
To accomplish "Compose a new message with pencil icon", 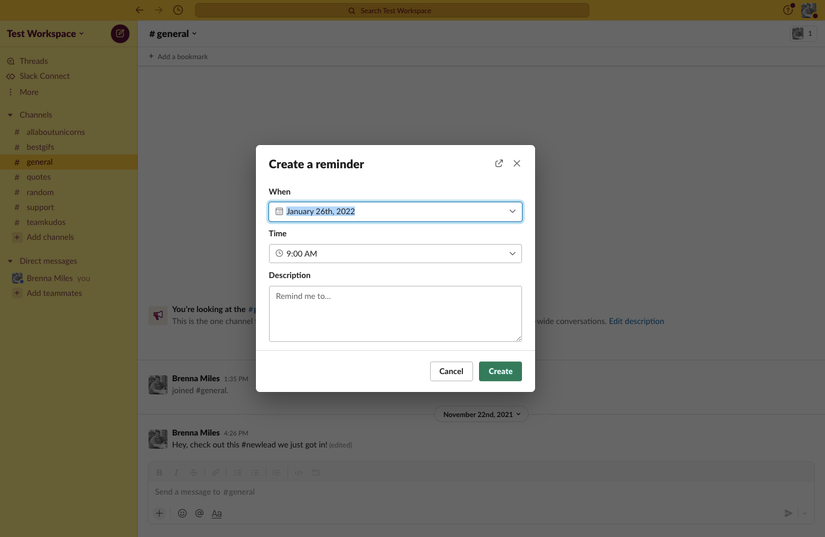I will [120, 34].
